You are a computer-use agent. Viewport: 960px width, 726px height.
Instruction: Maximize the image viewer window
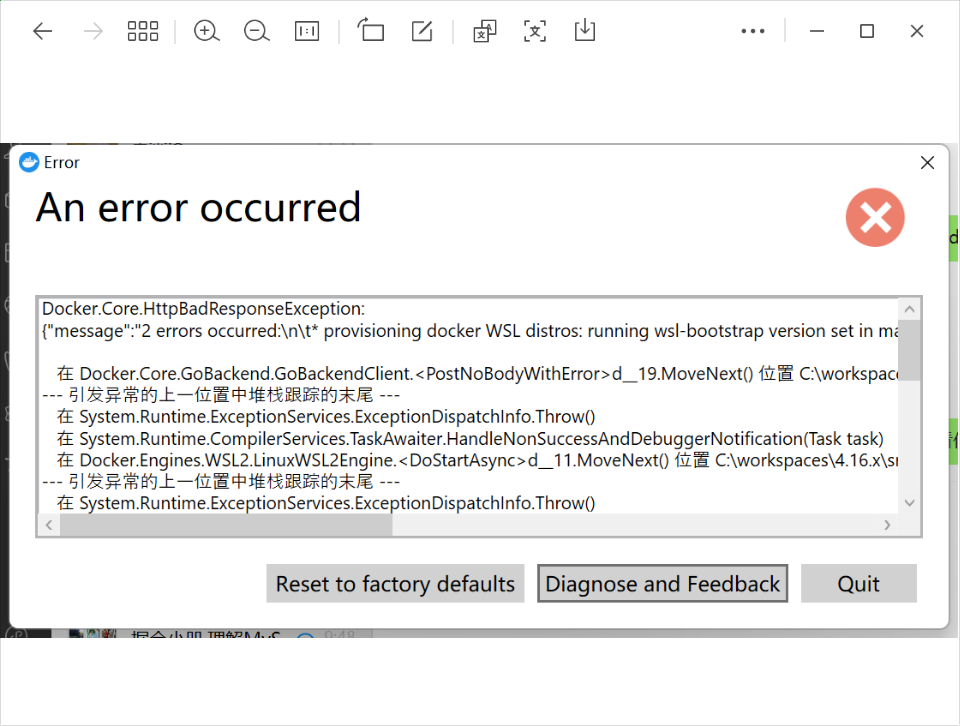click(866, 31)
